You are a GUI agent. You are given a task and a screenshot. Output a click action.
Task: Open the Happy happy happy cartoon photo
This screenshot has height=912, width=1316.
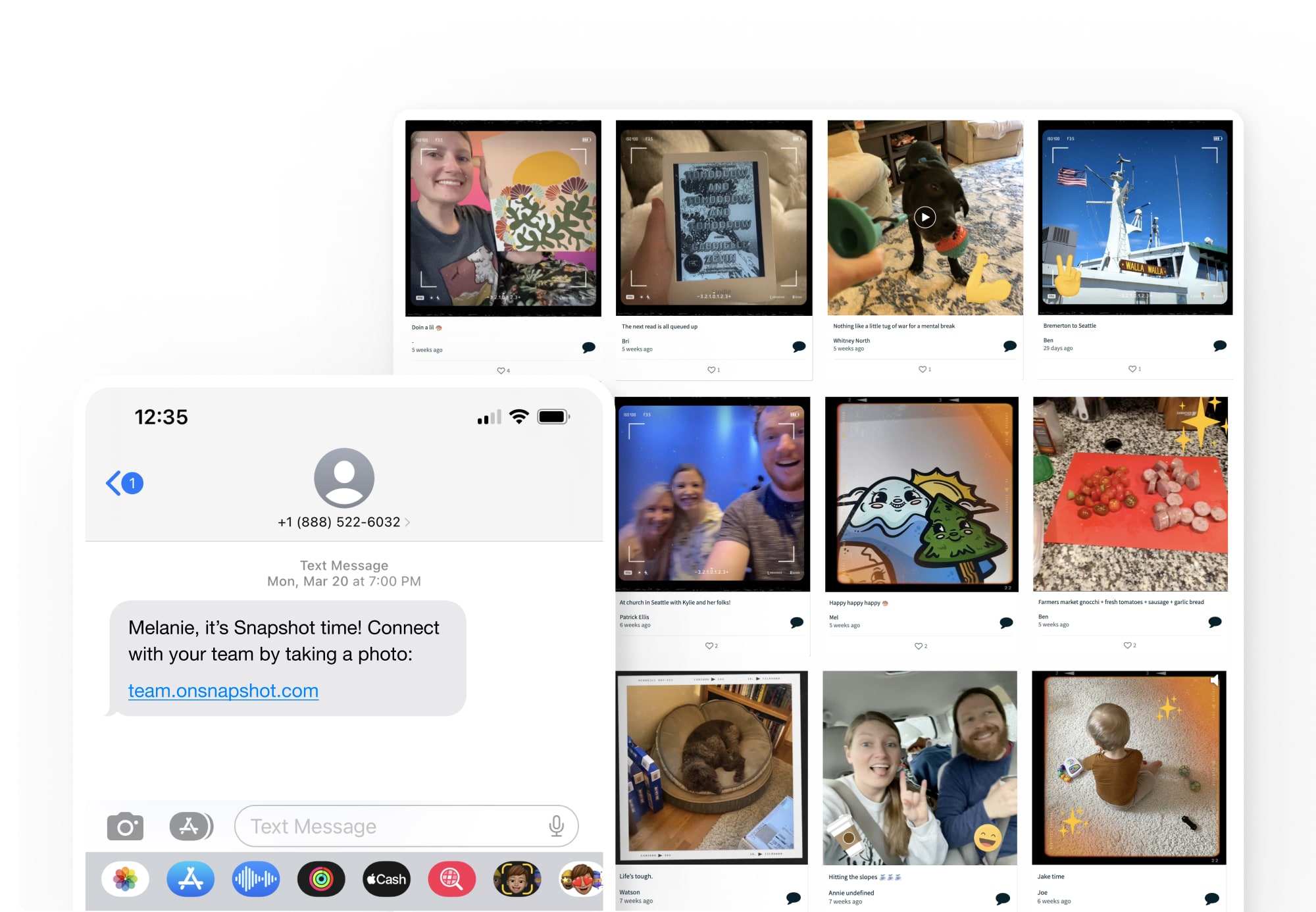[921, 494]
